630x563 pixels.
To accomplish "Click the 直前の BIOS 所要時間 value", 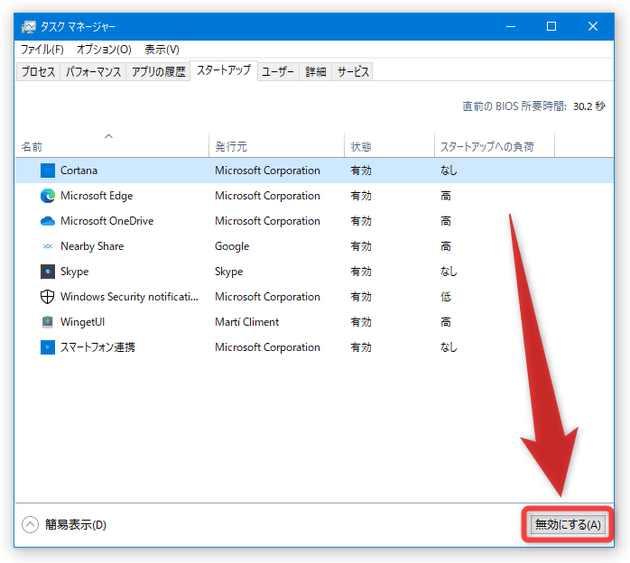I will [x=589, y=106].
